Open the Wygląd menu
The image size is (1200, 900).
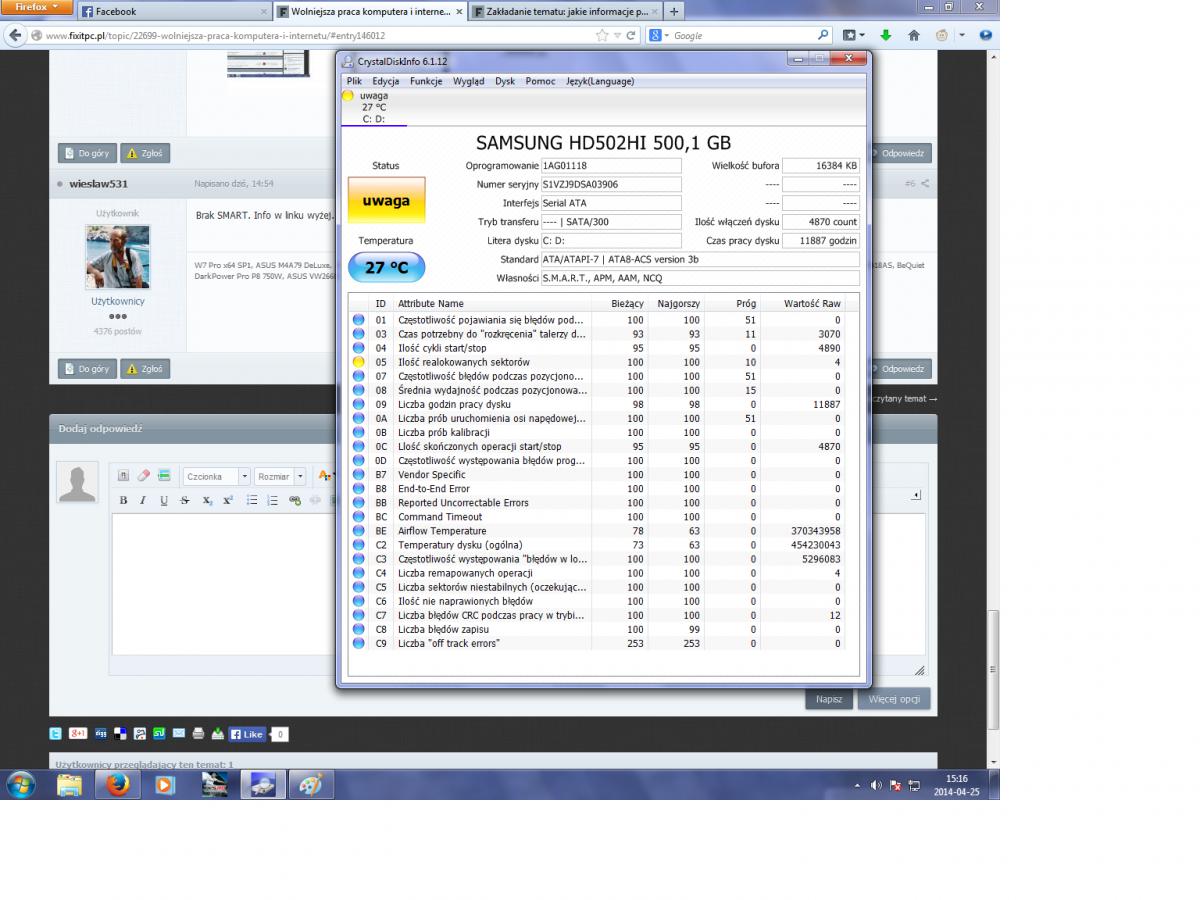[x=469, y=81]
